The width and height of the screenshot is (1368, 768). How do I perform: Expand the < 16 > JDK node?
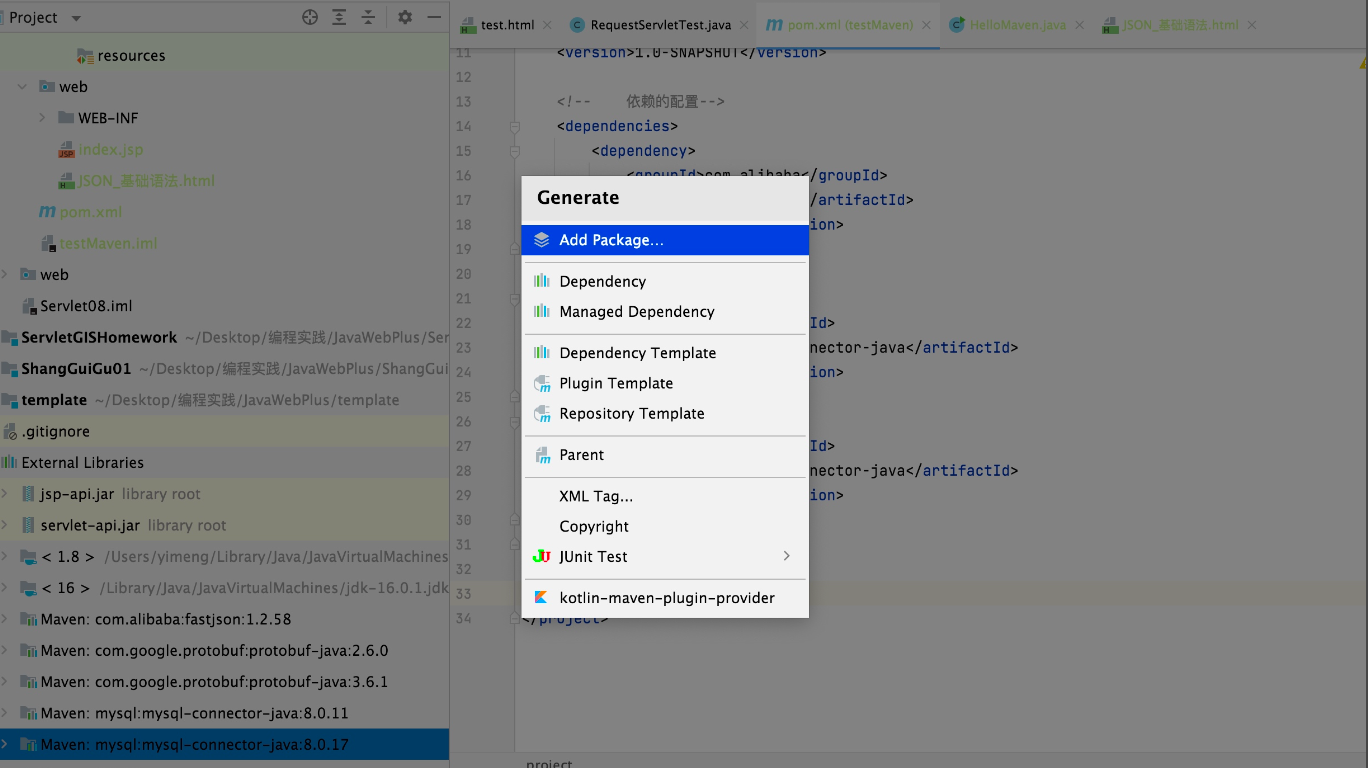point(5,588)
